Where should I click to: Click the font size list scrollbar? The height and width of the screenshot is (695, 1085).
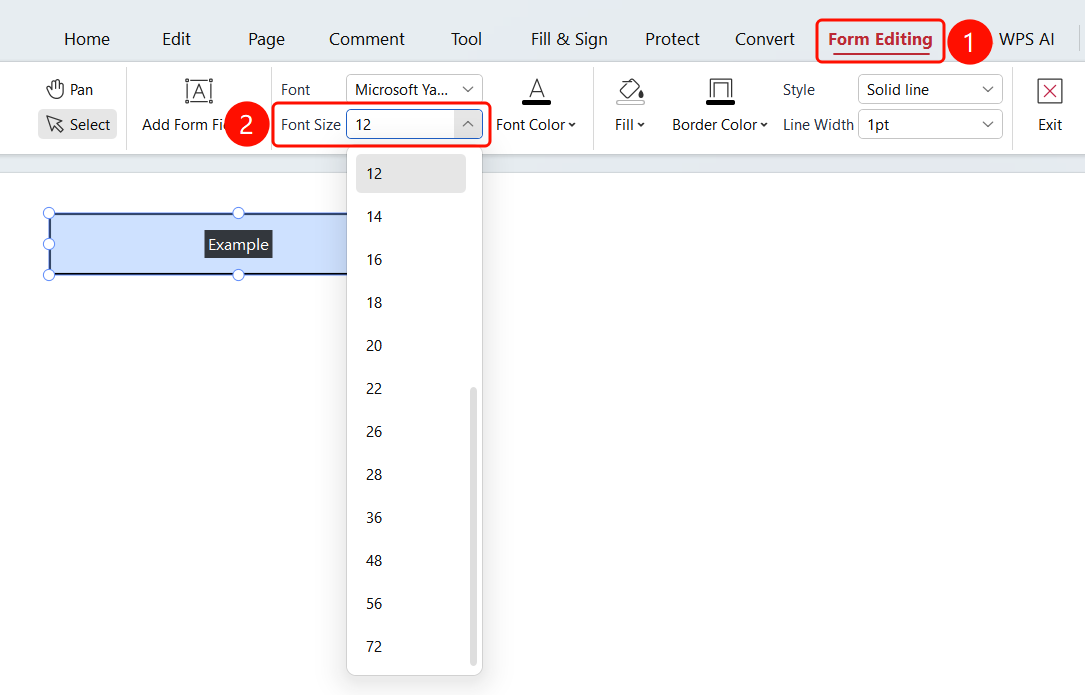click(x=473, y=526)
